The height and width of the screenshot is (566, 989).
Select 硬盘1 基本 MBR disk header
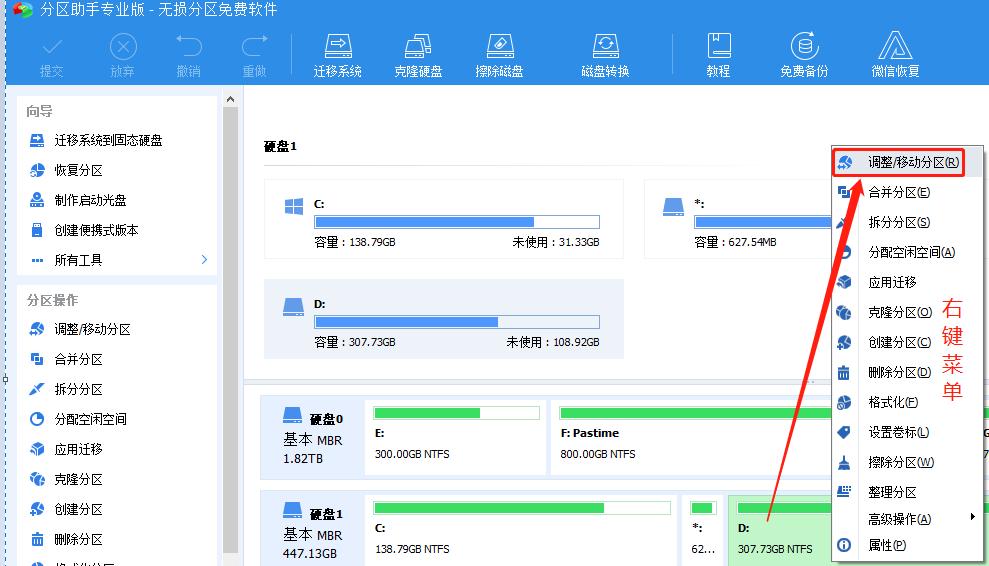[x=312, y=531]
